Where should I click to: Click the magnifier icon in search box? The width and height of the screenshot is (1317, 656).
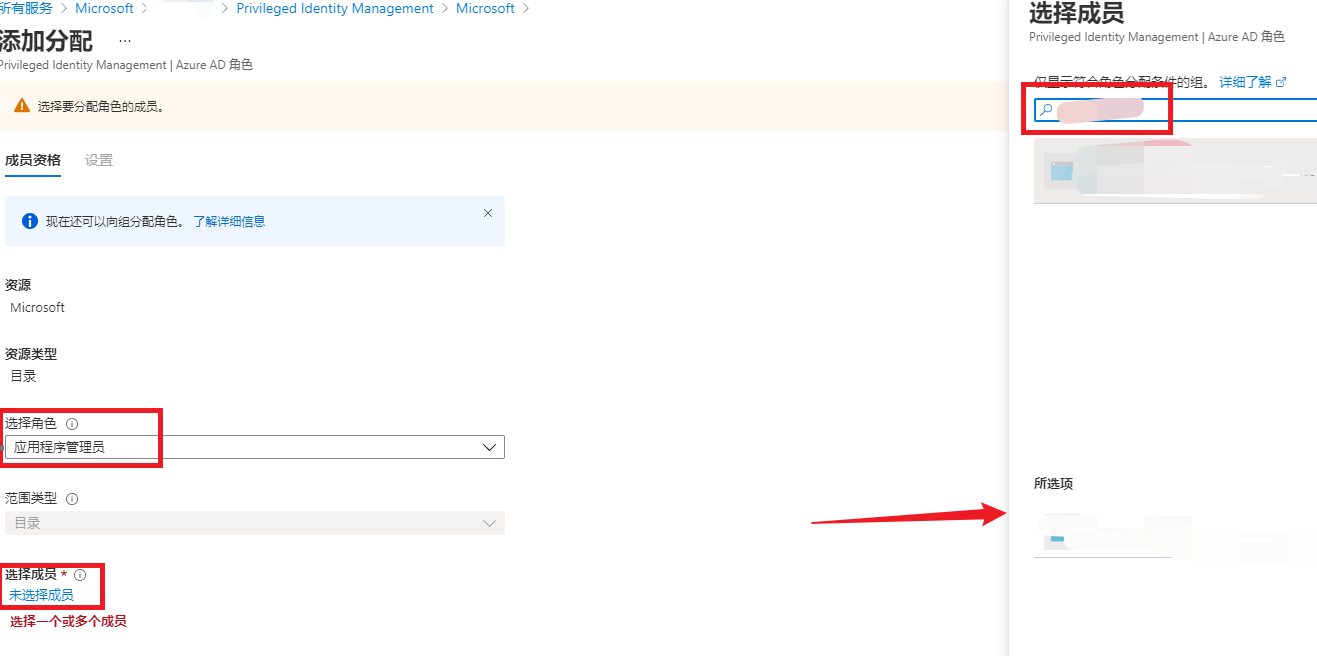pos(1046,110)
